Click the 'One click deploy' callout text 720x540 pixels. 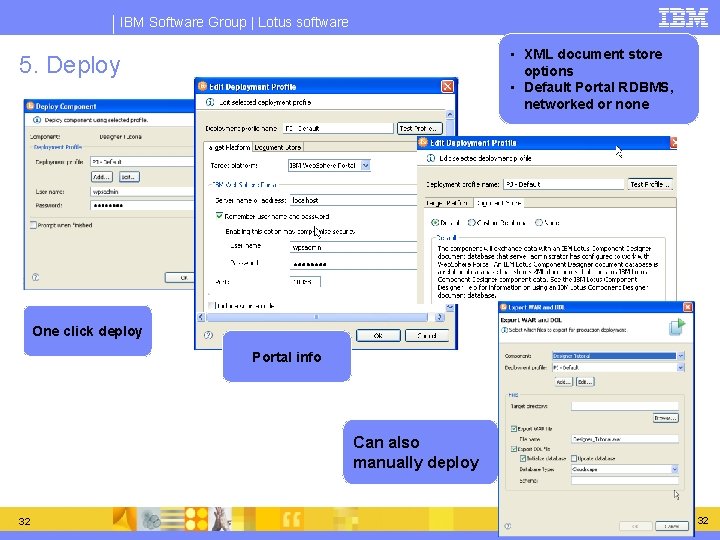(87, 331)
